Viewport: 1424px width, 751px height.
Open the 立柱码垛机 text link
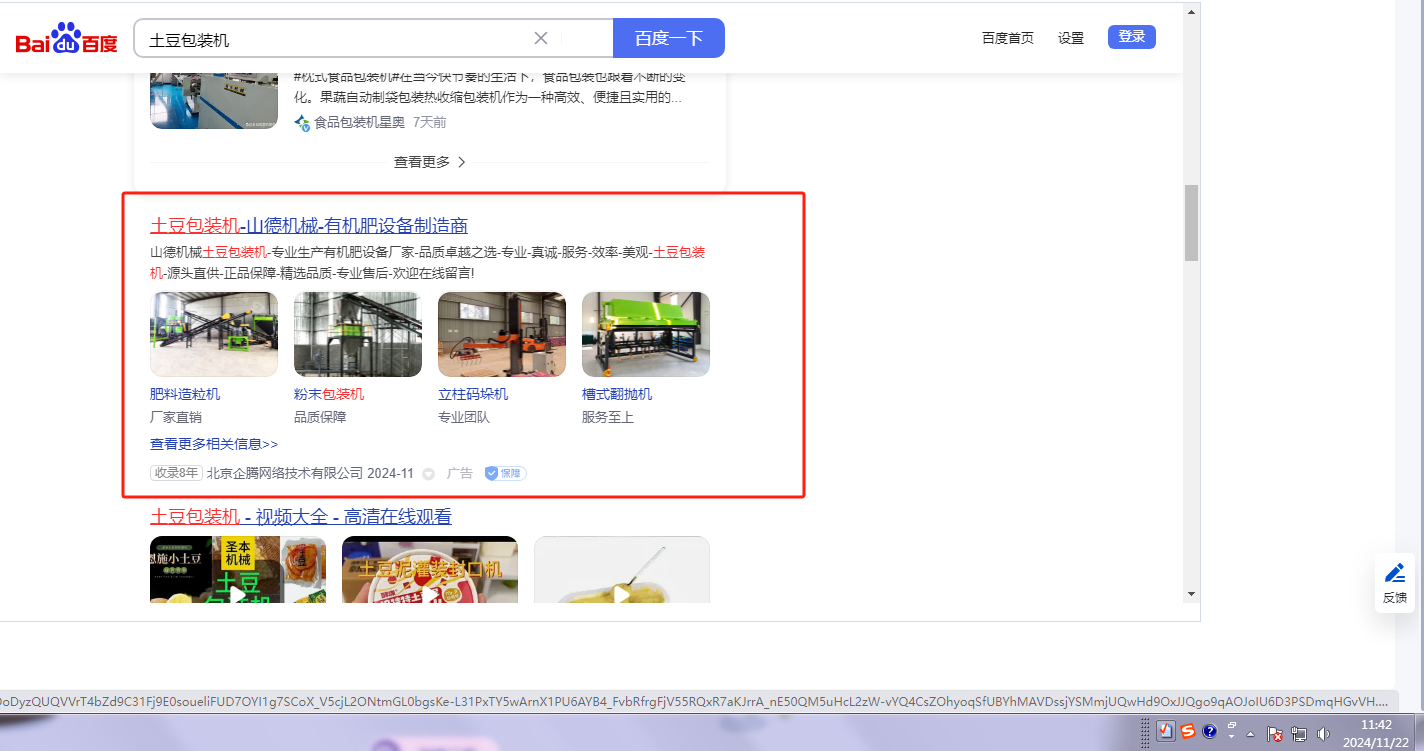[473, 394]
